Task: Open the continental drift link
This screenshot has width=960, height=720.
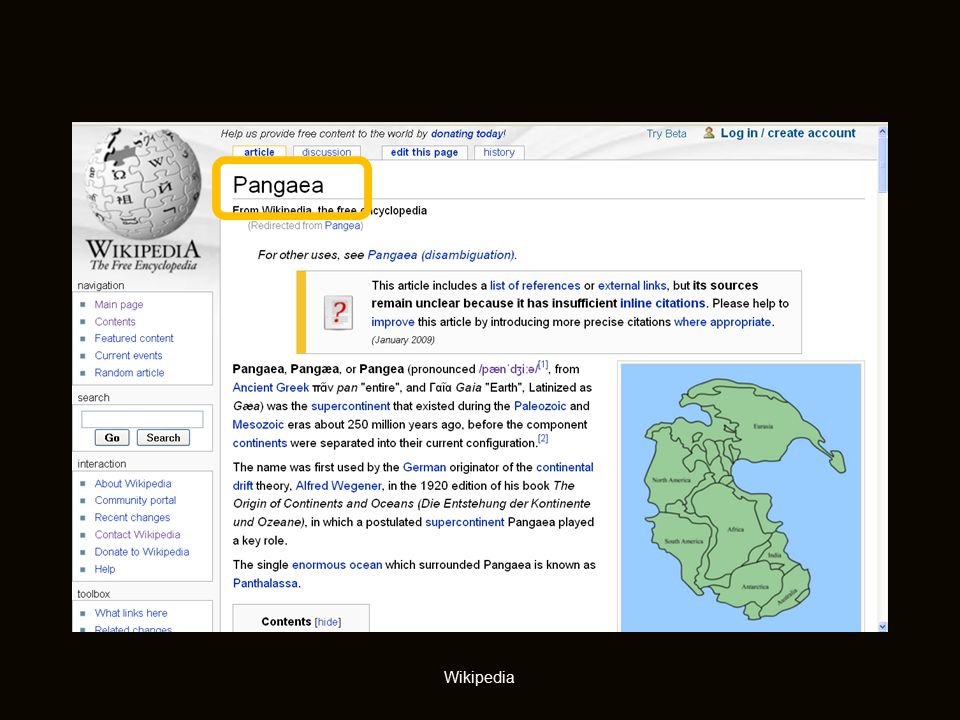Action: click(x=564, y=467)
